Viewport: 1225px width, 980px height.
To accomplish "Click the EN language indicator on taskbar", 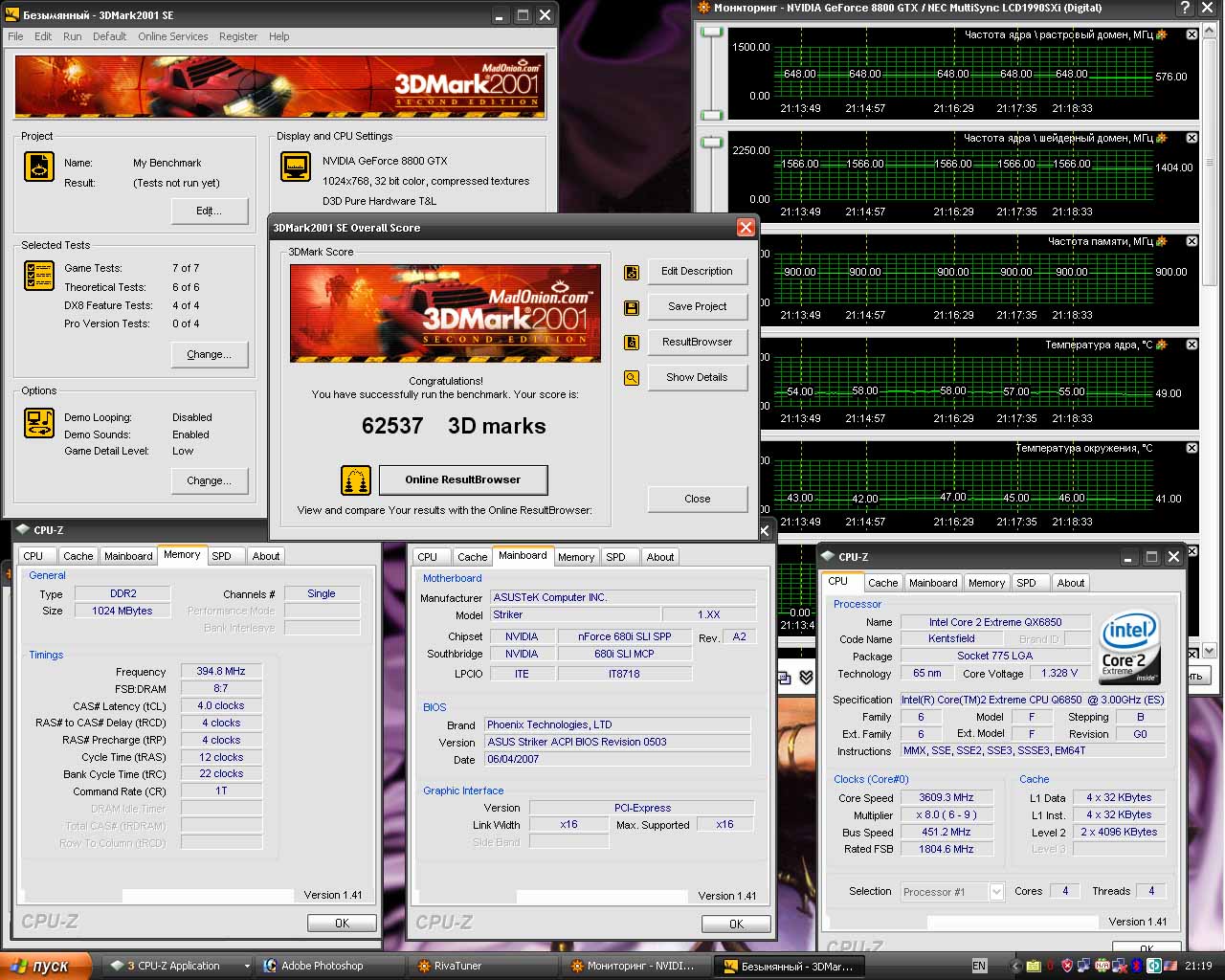I will (x=979, y=966).
